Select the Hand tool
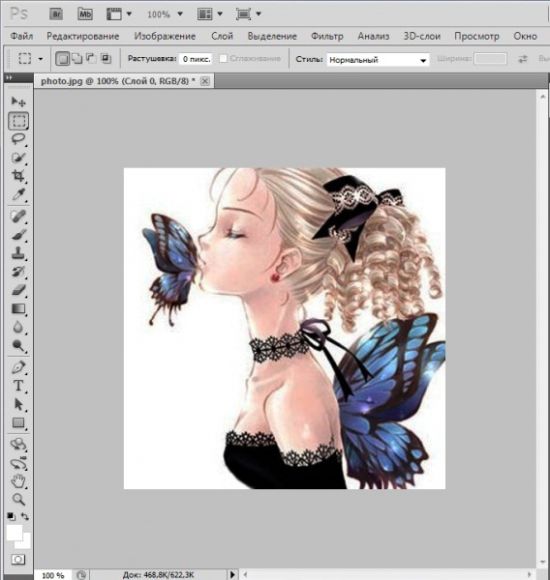The image size is (550, 580). (x=18, y=481)
